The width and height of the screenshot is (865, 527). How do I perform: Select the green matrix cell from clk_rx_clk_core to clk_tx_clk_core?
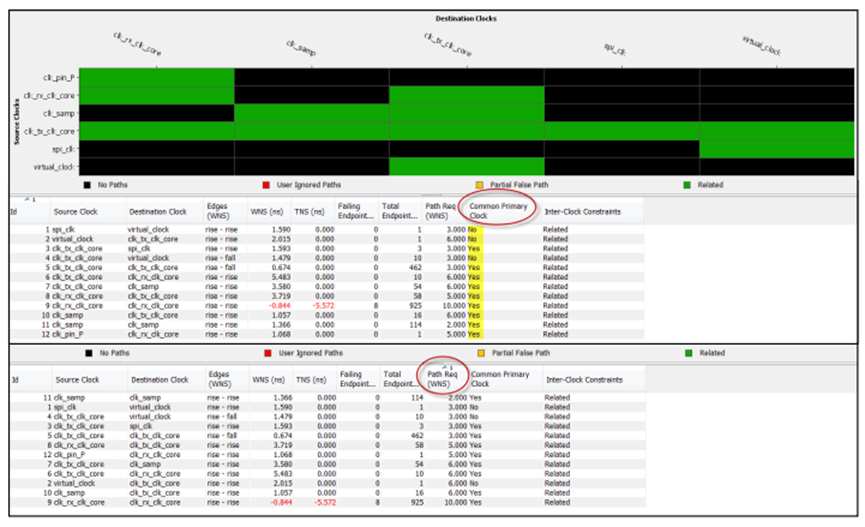coord(467,95)
